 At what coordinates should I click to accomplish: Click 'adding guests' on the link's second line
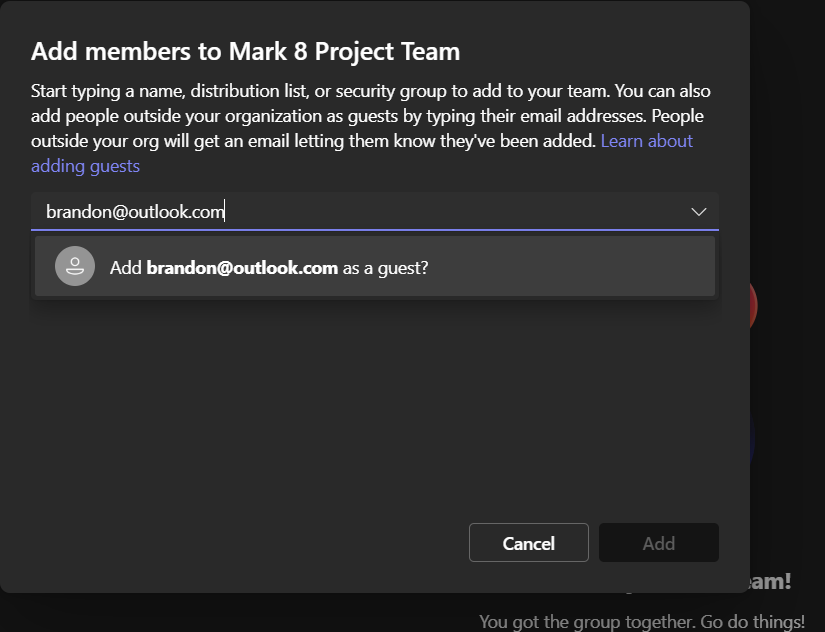point(85,166)
